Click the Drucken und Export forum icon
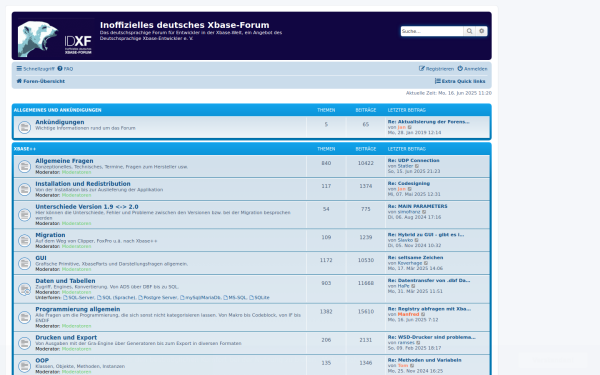Image resolution: width=600 pixels, height=375 pixels. click(24, 343)
